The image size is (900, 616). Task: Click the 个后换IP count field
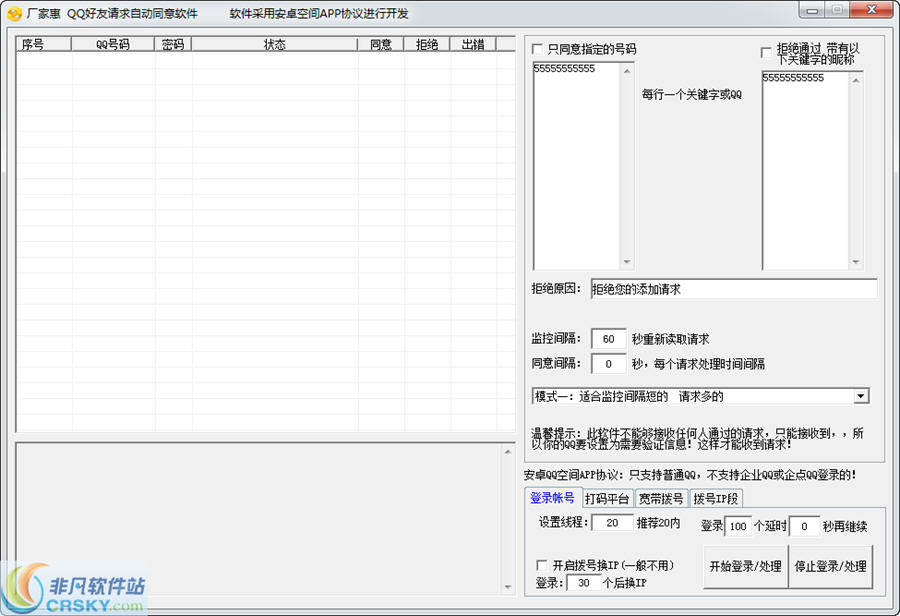point(584,583)
